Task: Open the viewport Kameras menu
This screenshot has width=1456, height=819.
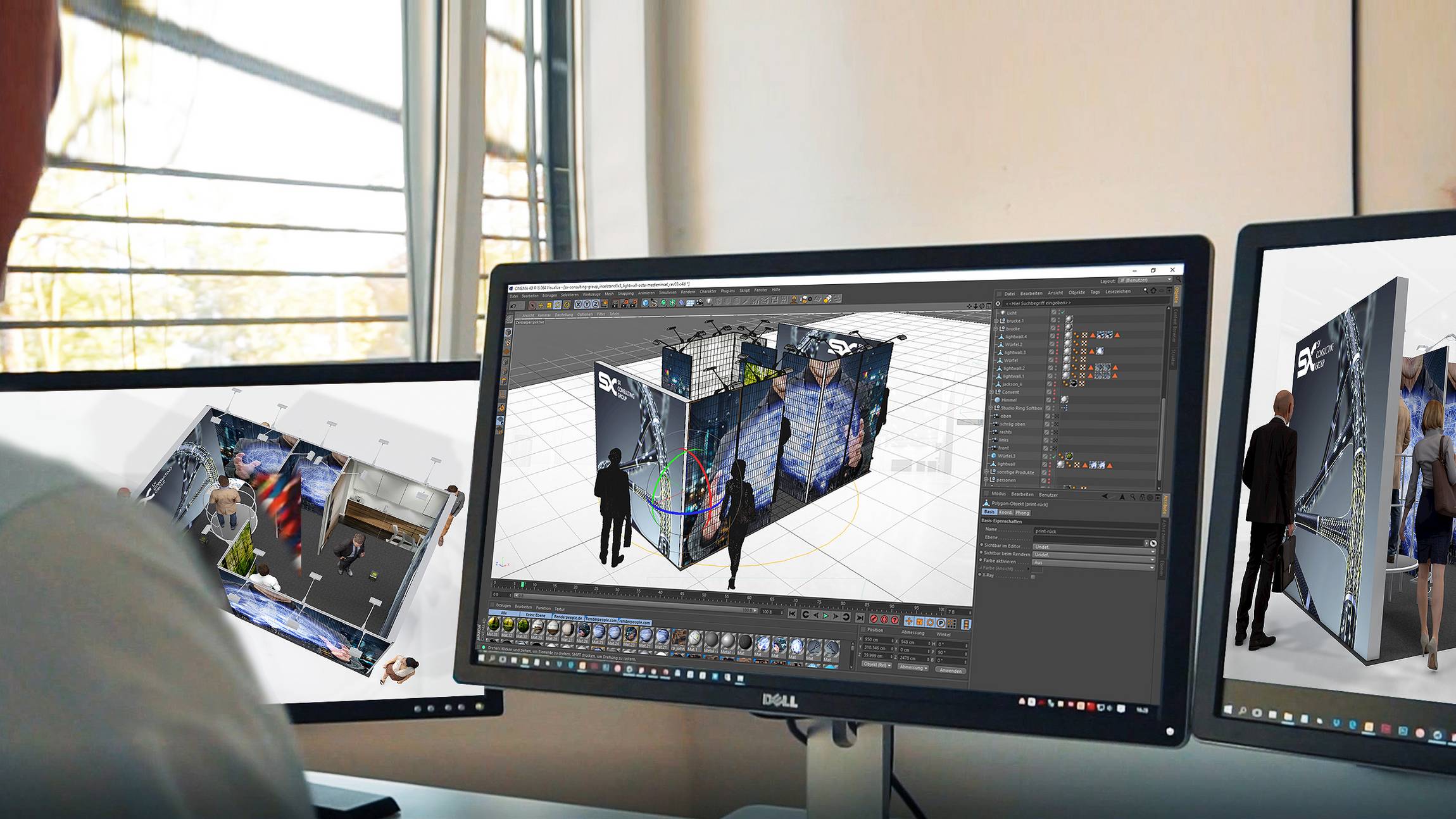Action: tap(544, 315)
